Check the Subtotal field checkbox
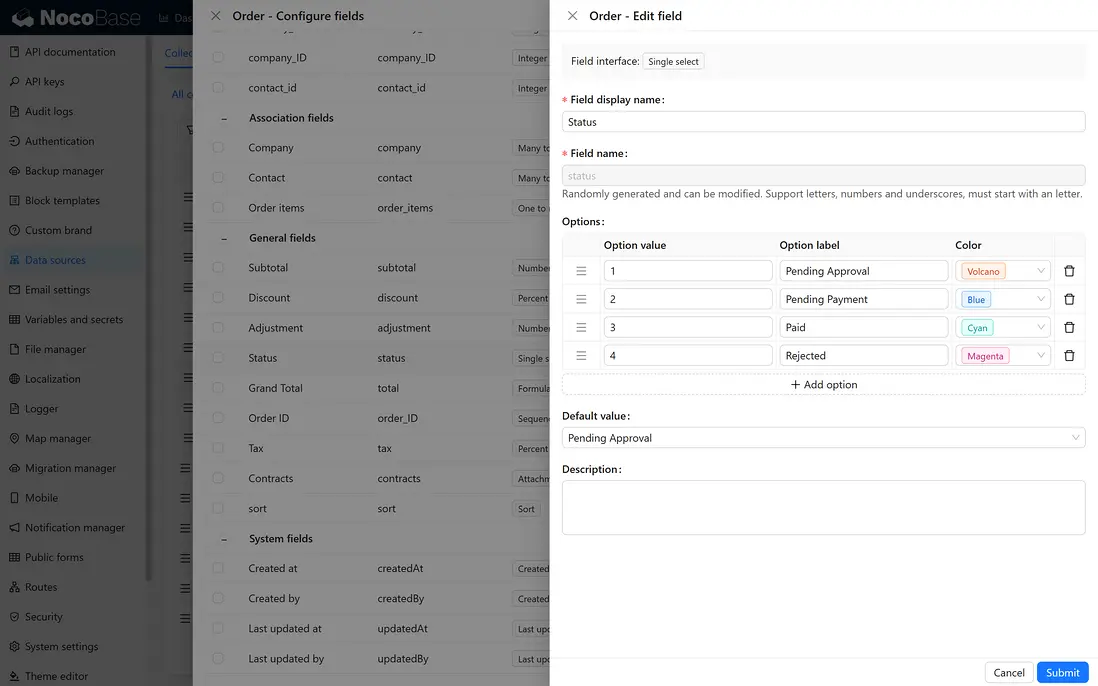This screenshot has height=686, width=1098. 218,268
